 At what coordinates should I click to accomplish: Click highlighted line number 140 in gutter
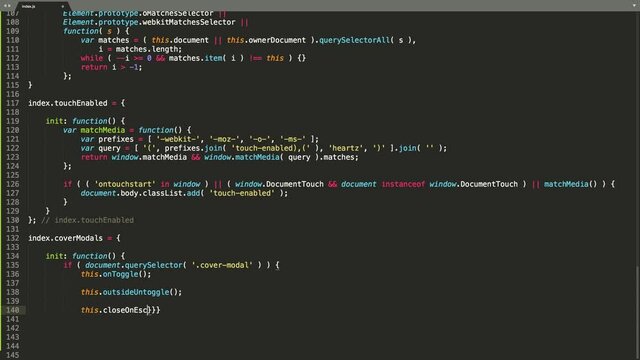(13, 309)
